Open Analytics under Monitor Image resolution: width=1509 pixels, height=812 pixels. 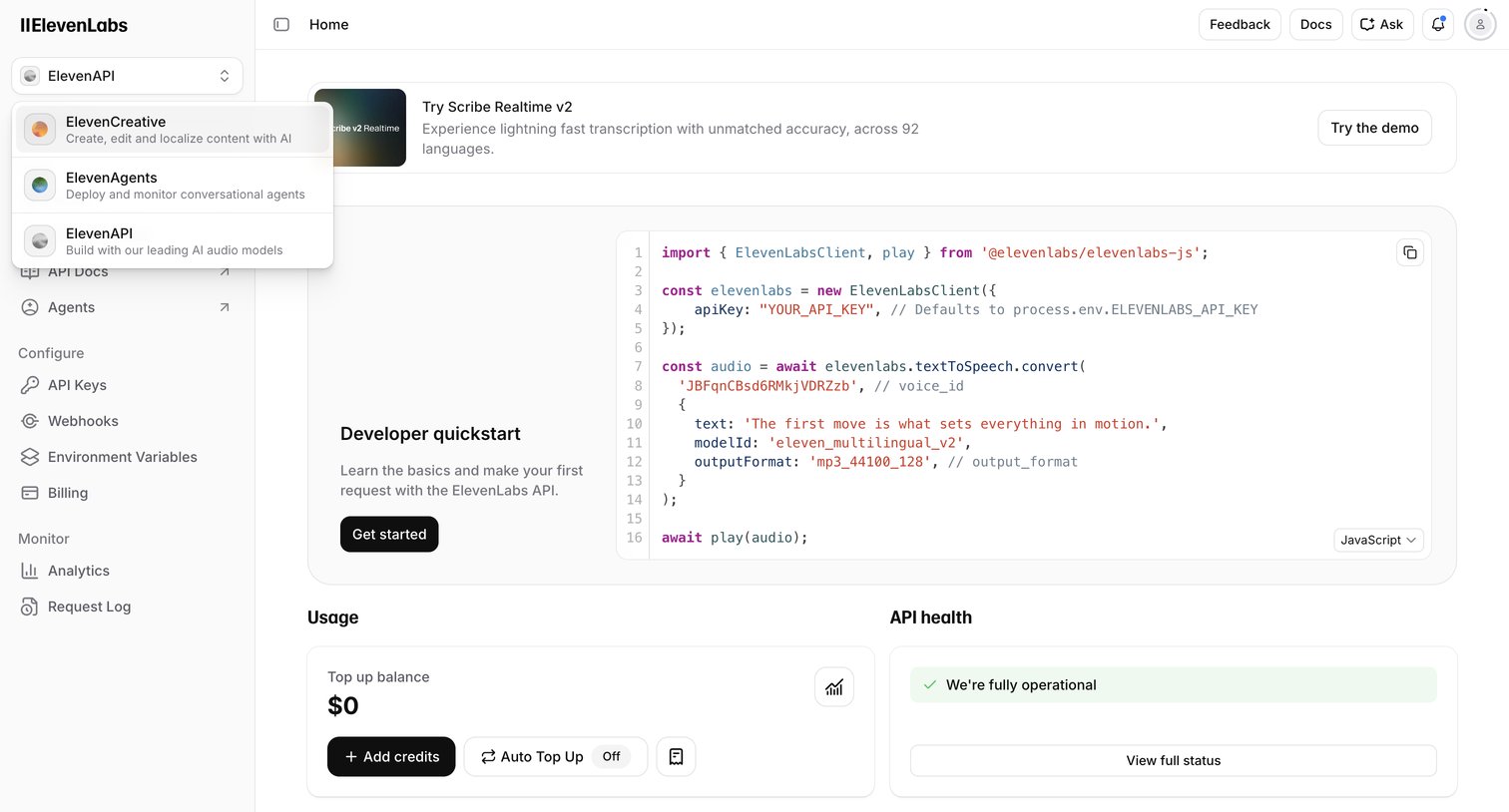click(x=127, y=571)
